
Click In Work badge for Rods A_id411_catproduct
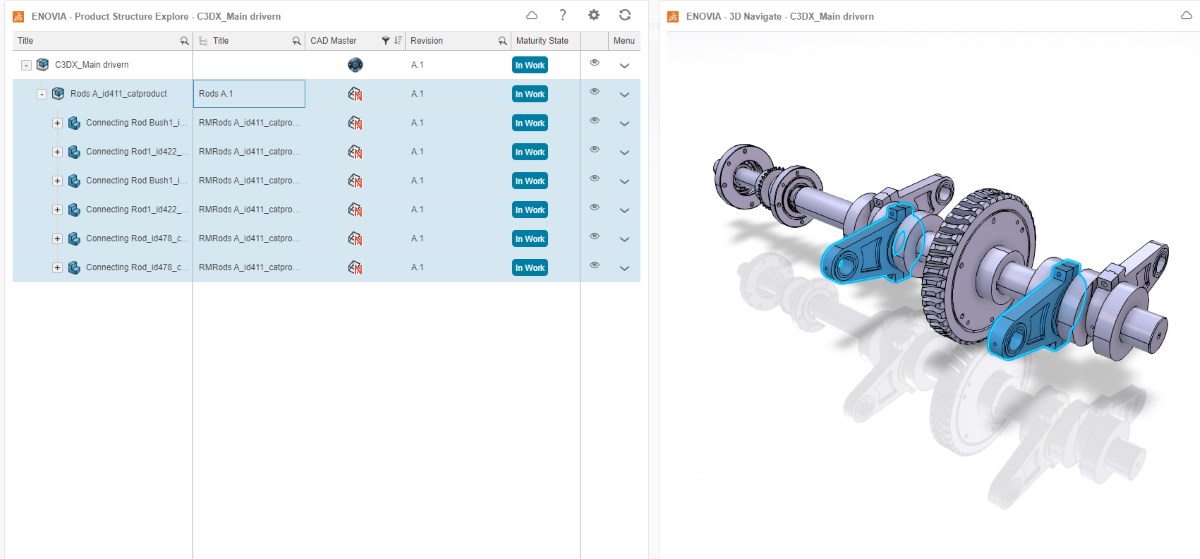530,94
